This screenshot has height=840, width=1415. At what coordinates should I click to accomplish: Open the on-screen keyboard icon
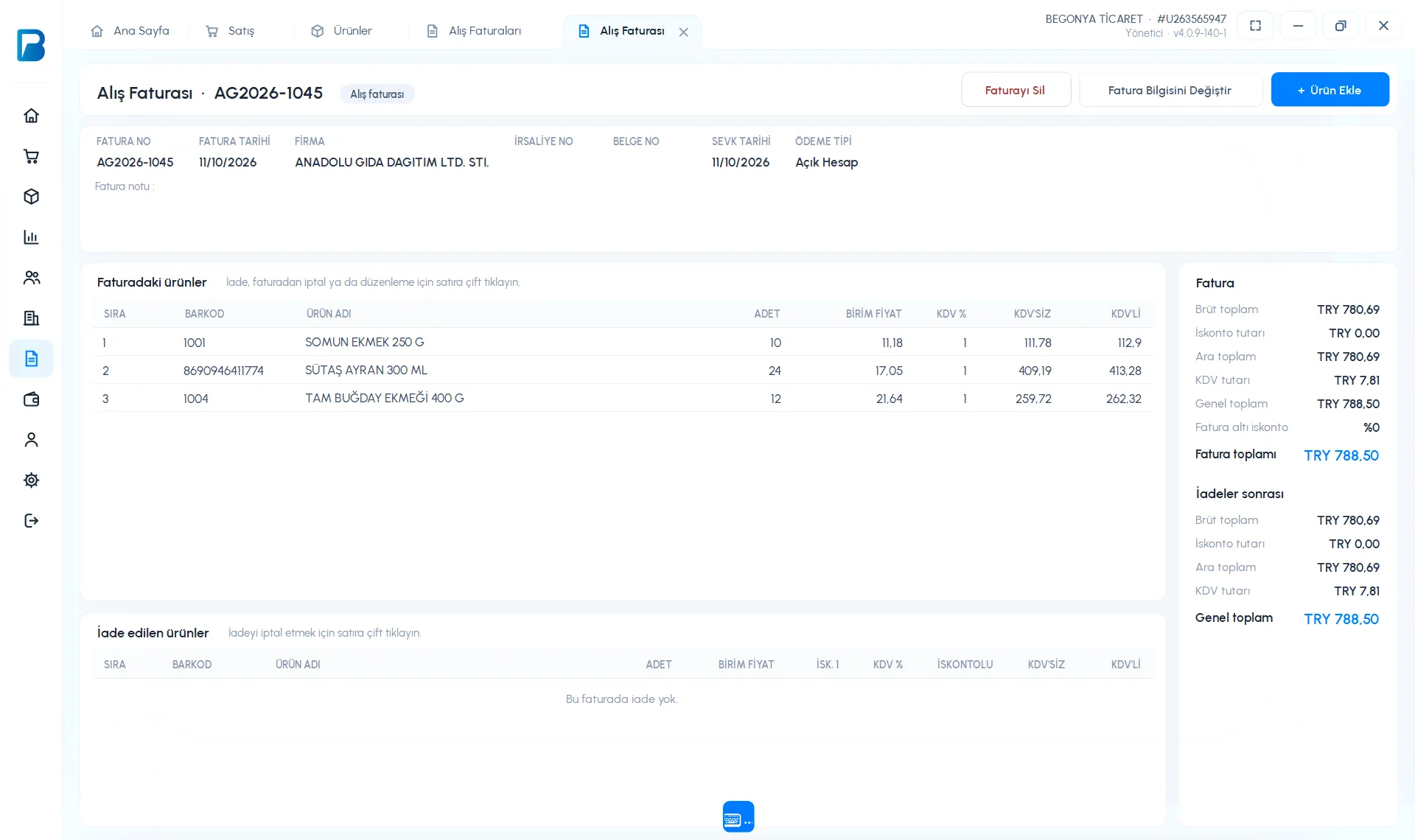click(x=738, y=816)
